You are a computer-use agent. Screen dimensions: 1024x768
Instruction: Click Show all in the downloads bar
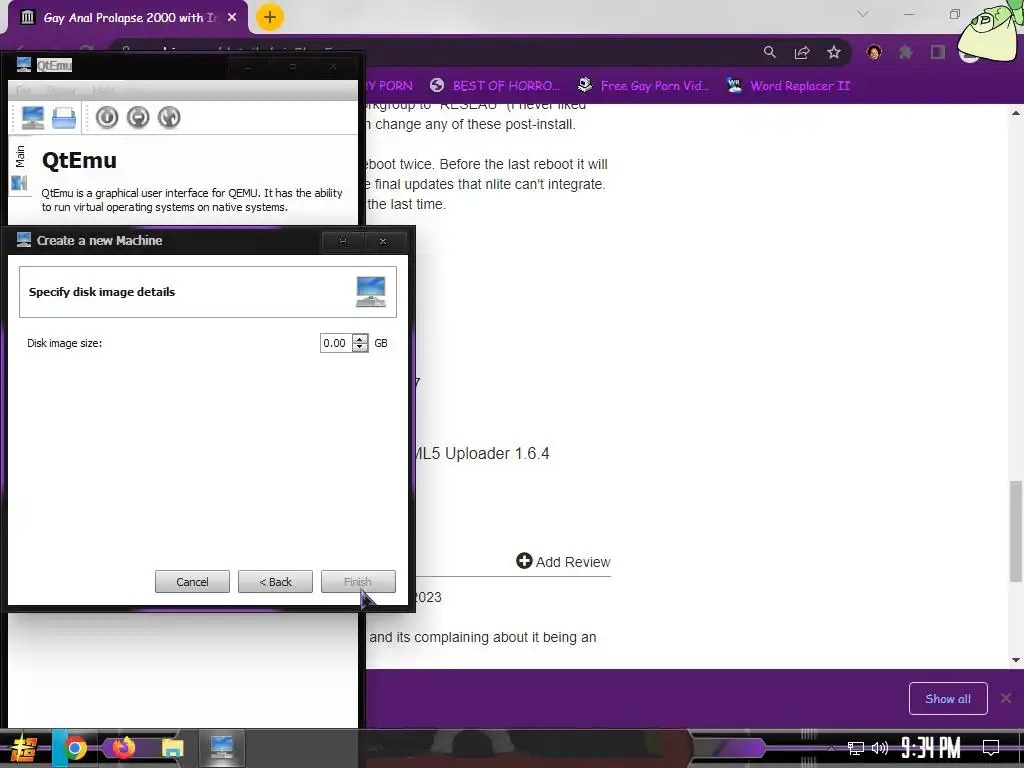point(948,699)
